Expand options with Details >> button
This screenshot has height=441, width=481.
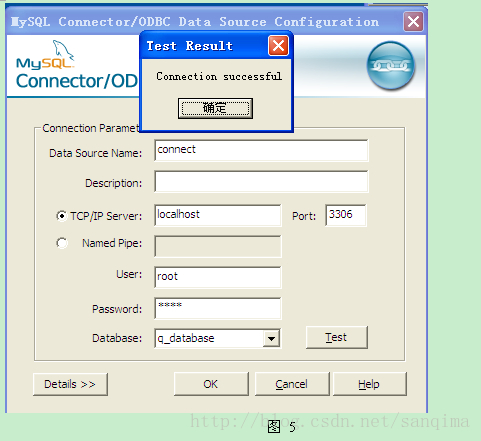(70, 384)
